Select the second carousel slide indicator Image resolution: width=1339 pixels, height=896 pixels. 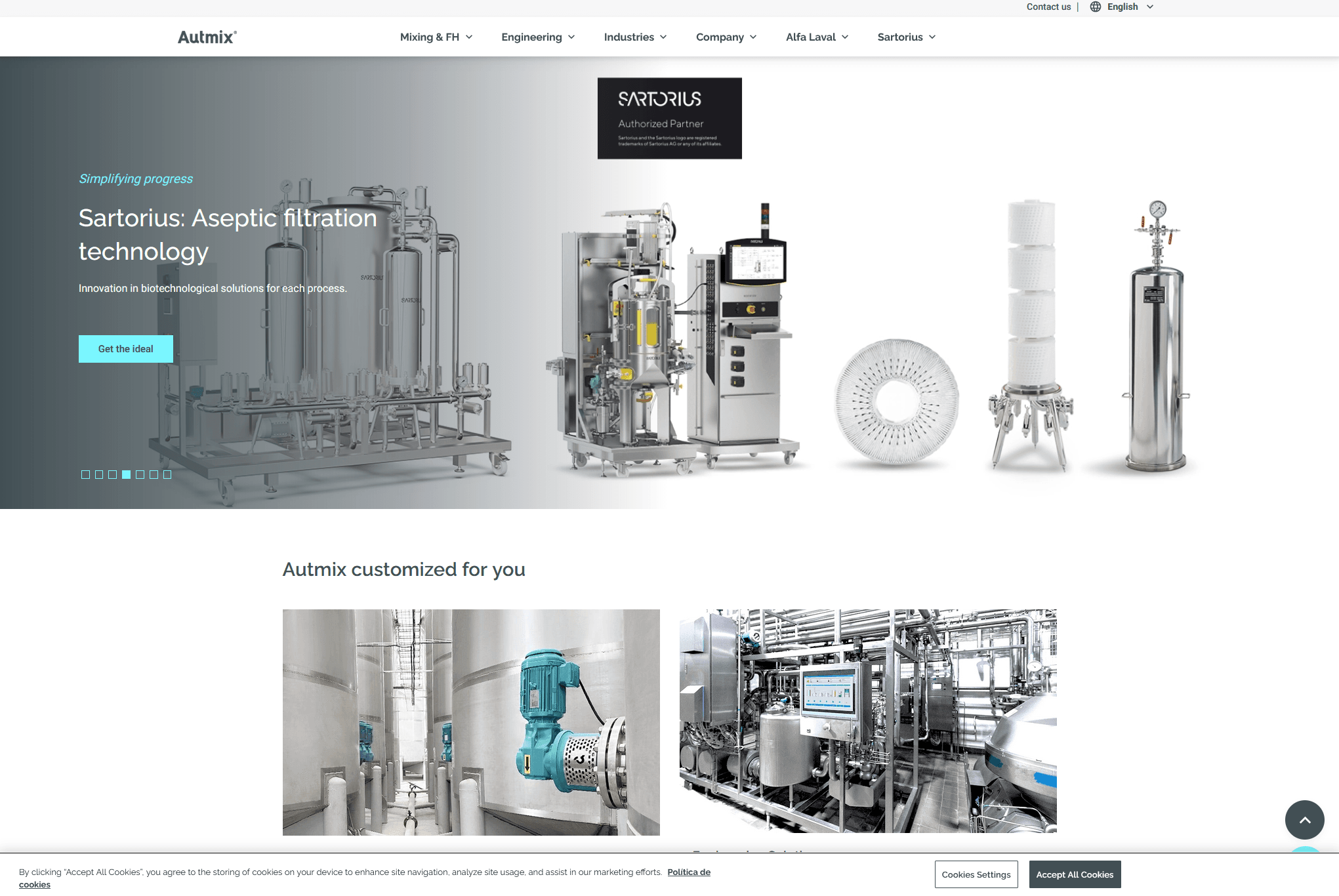click(x=99, y=474)
